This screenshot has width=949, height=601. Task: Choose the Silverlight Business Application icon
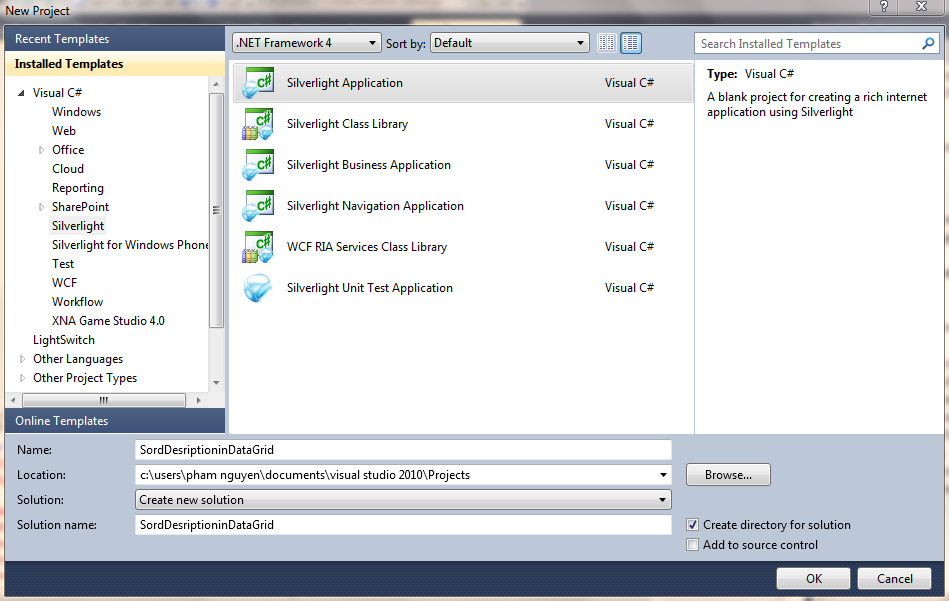tap(258, 165)
